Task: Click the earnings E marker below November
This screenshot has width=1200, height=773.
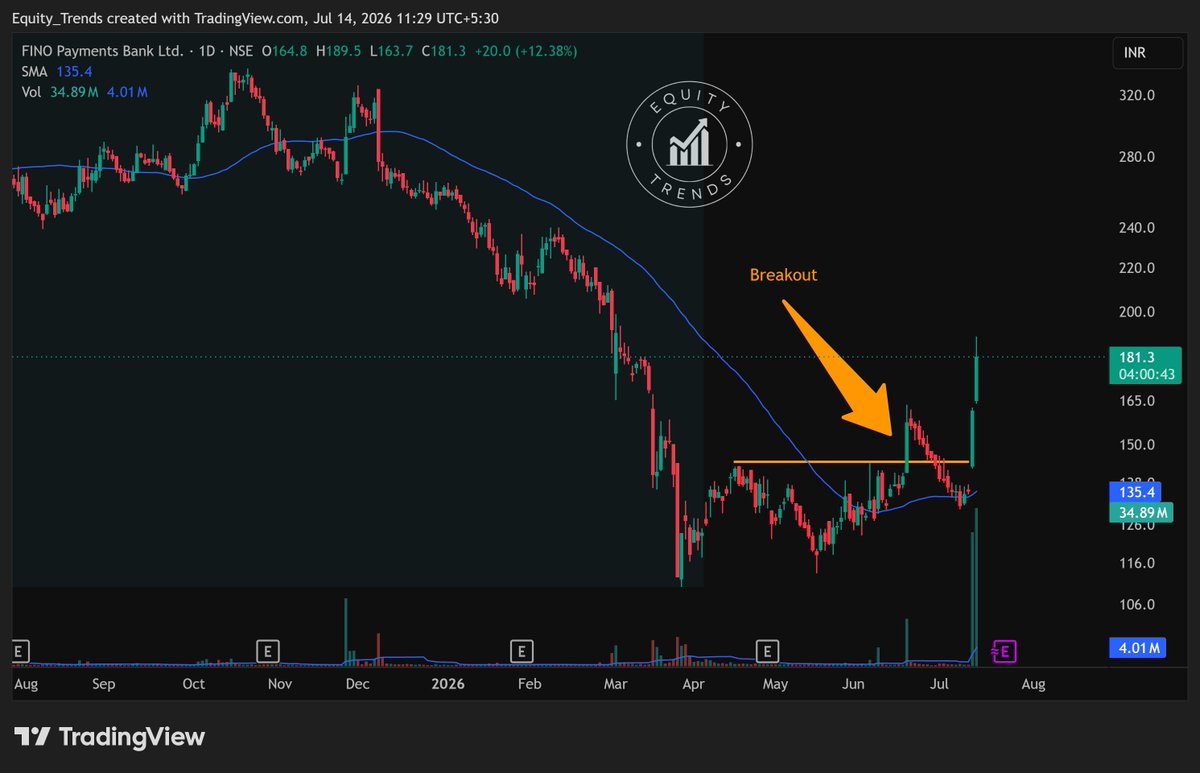Action: coord(266,651)
